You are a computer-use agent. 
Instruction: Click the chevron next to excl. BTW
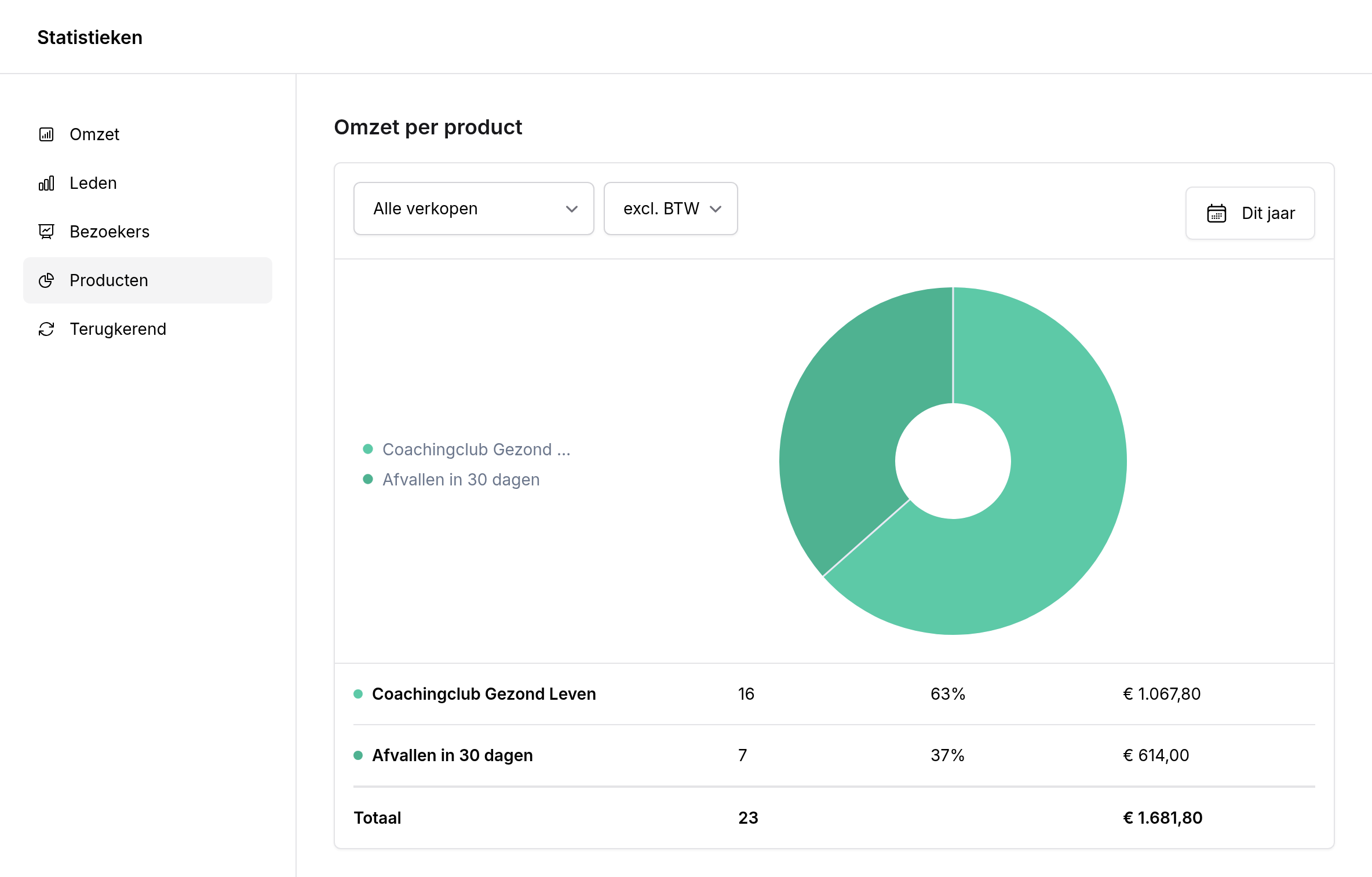click(x=716, y=209)
